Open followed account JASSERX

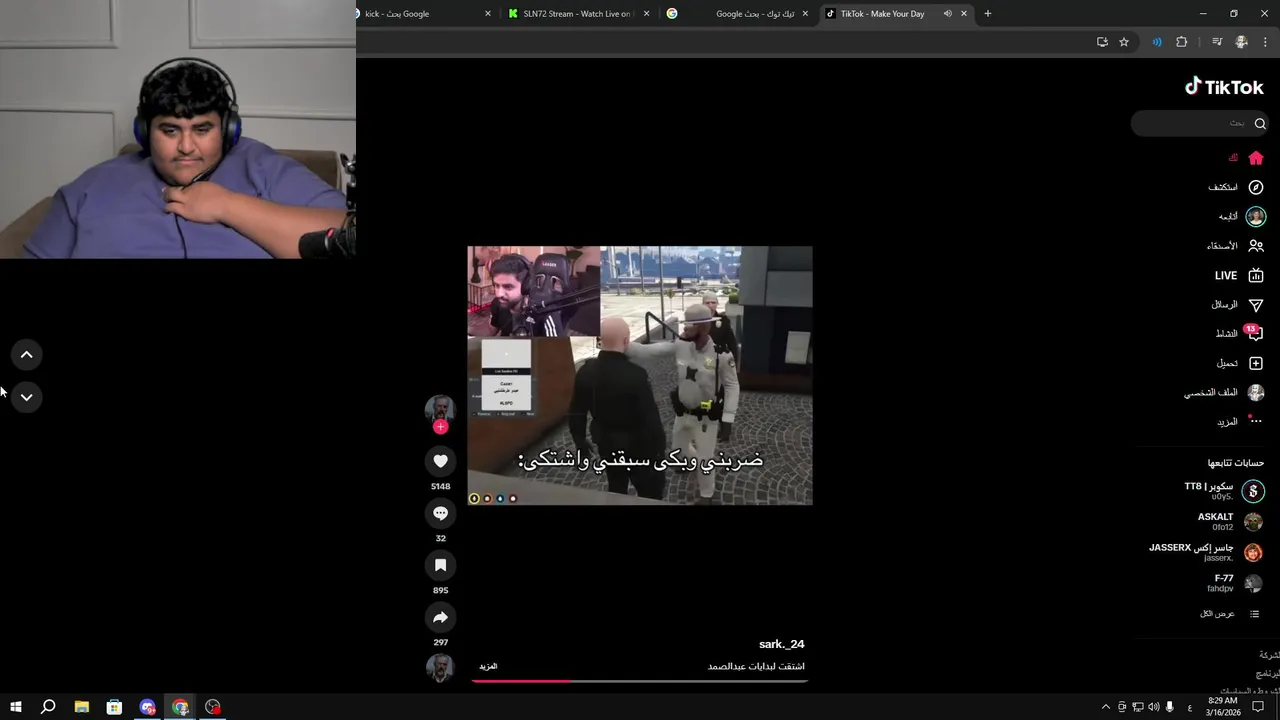[x=1205, y=552]
